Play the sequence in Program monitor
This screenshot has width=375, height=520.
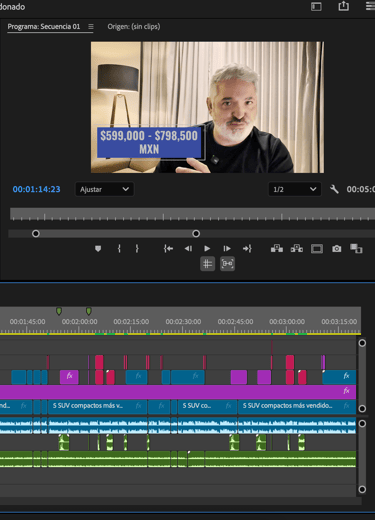pyautogui.click(x=207, y=249)
